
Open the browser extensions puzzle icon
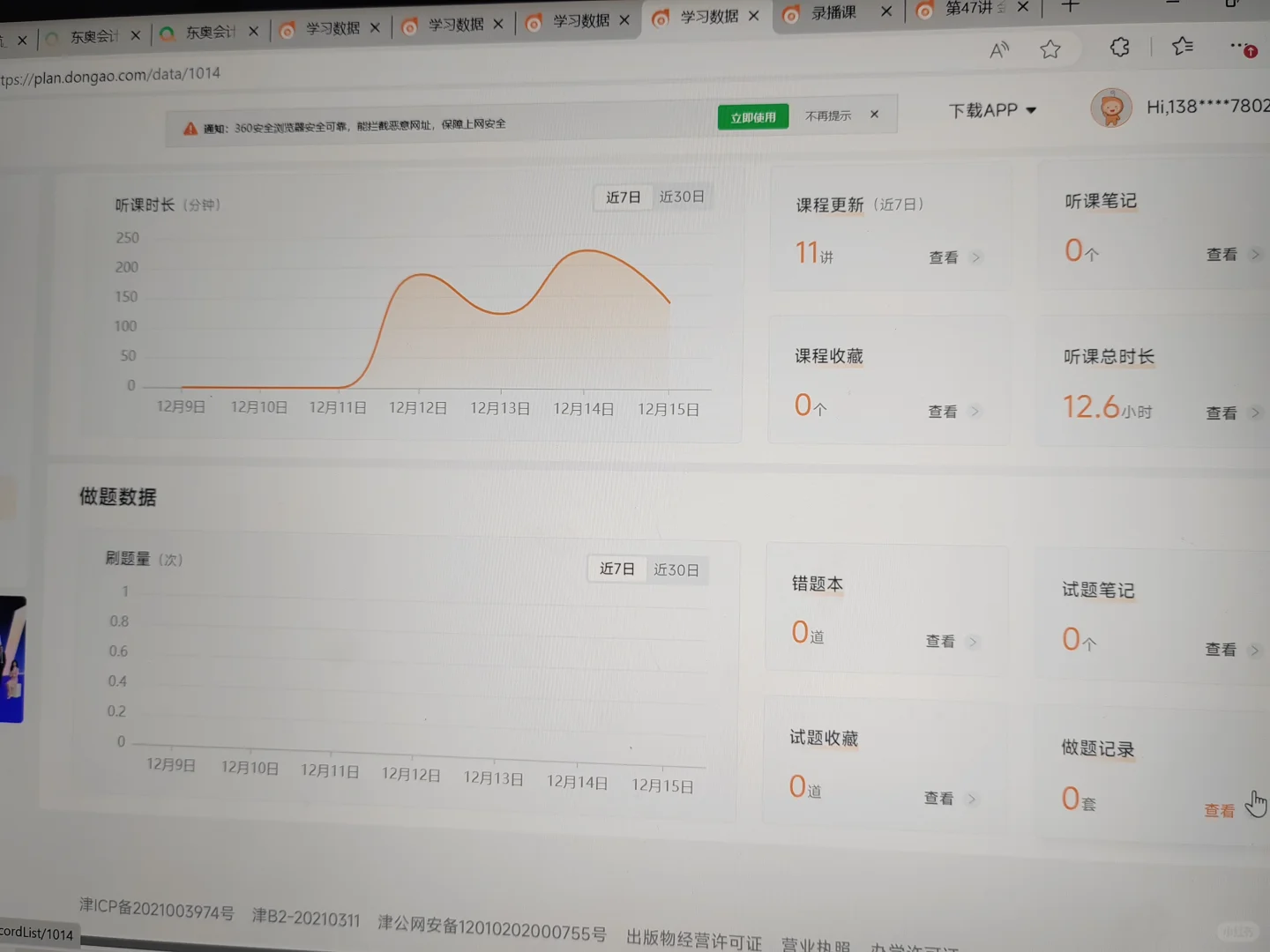click(1119, 47)
